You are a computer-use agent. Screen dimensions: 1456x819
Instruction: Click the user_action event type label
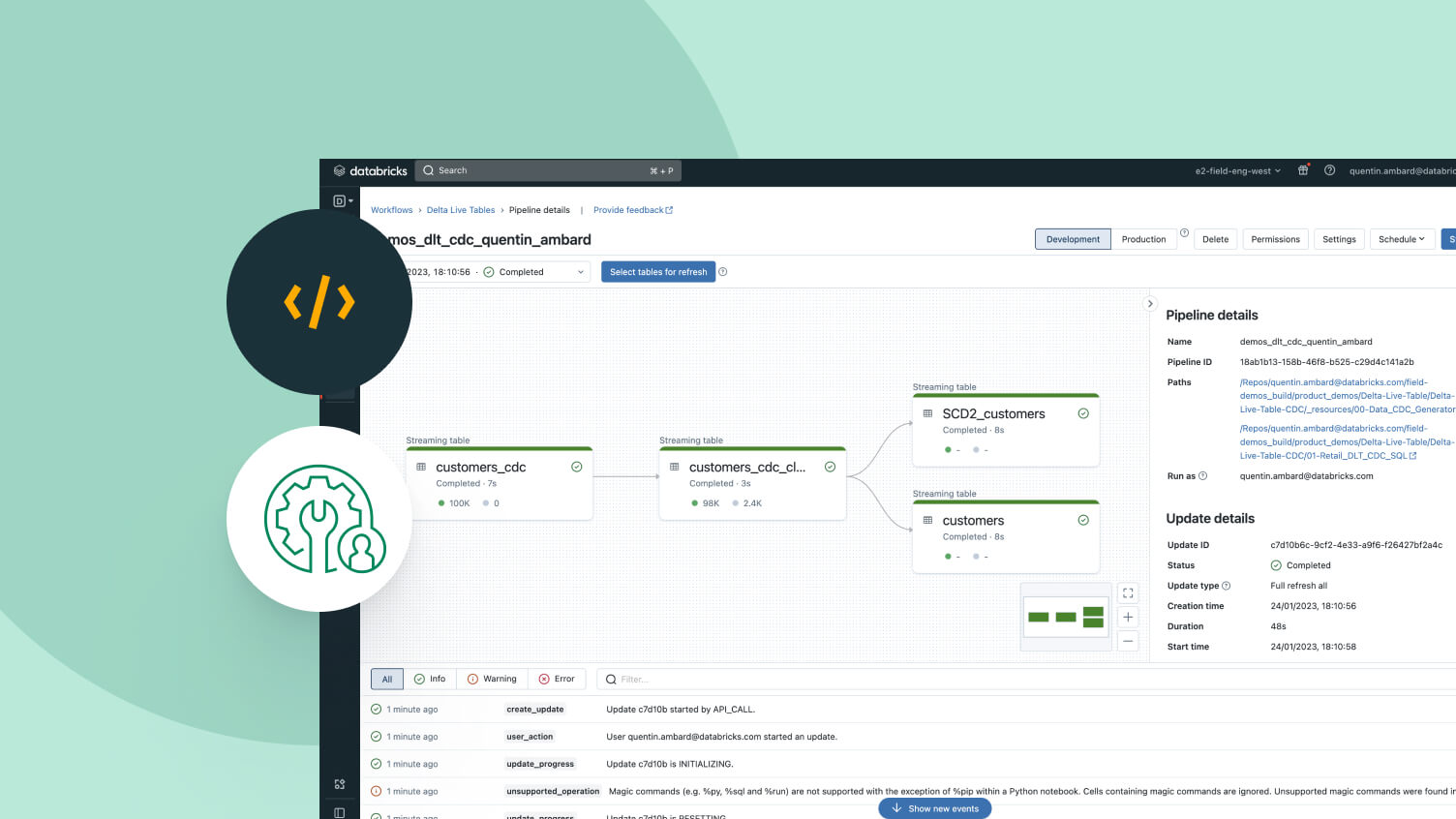(530, 737)
